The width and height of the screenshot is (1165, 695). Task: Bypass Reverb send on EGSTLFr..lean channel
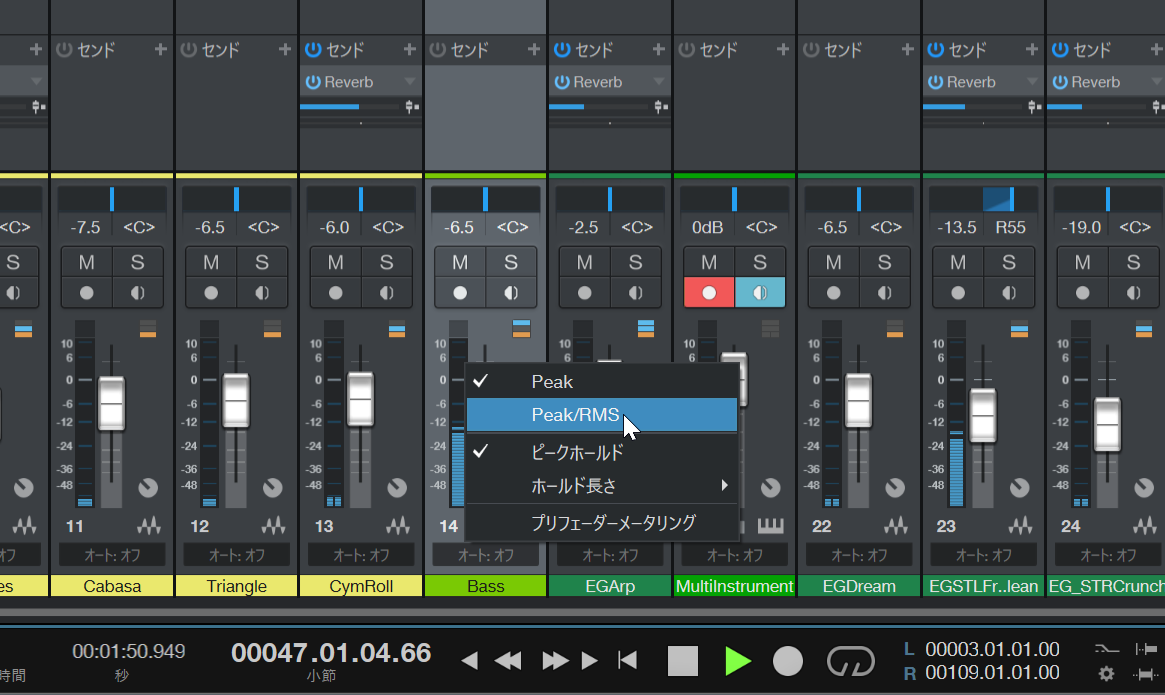[935, 82]
